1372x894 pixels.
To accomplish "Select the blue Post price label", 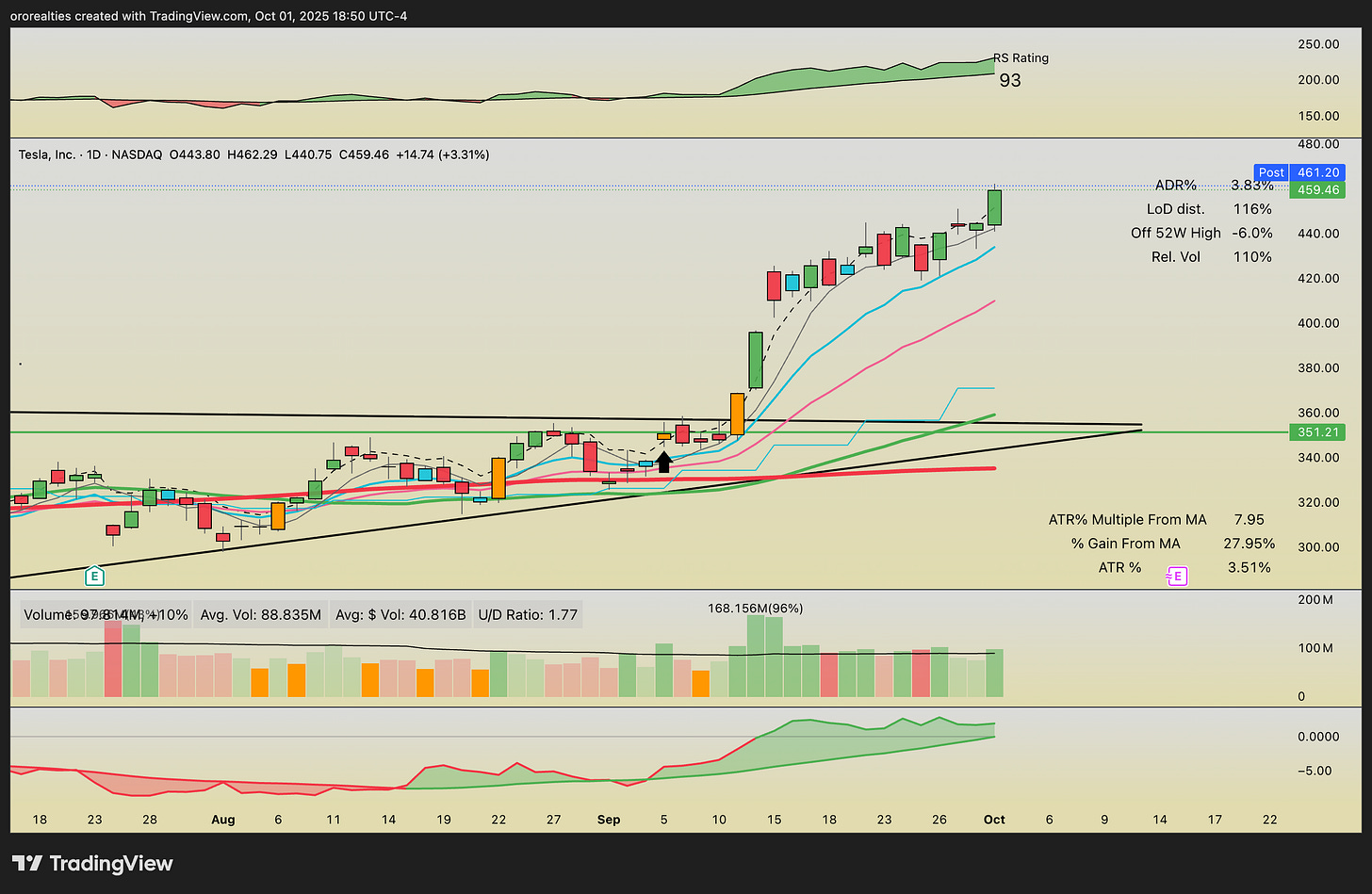I will pyautogui.click(x=1271, y=172).
